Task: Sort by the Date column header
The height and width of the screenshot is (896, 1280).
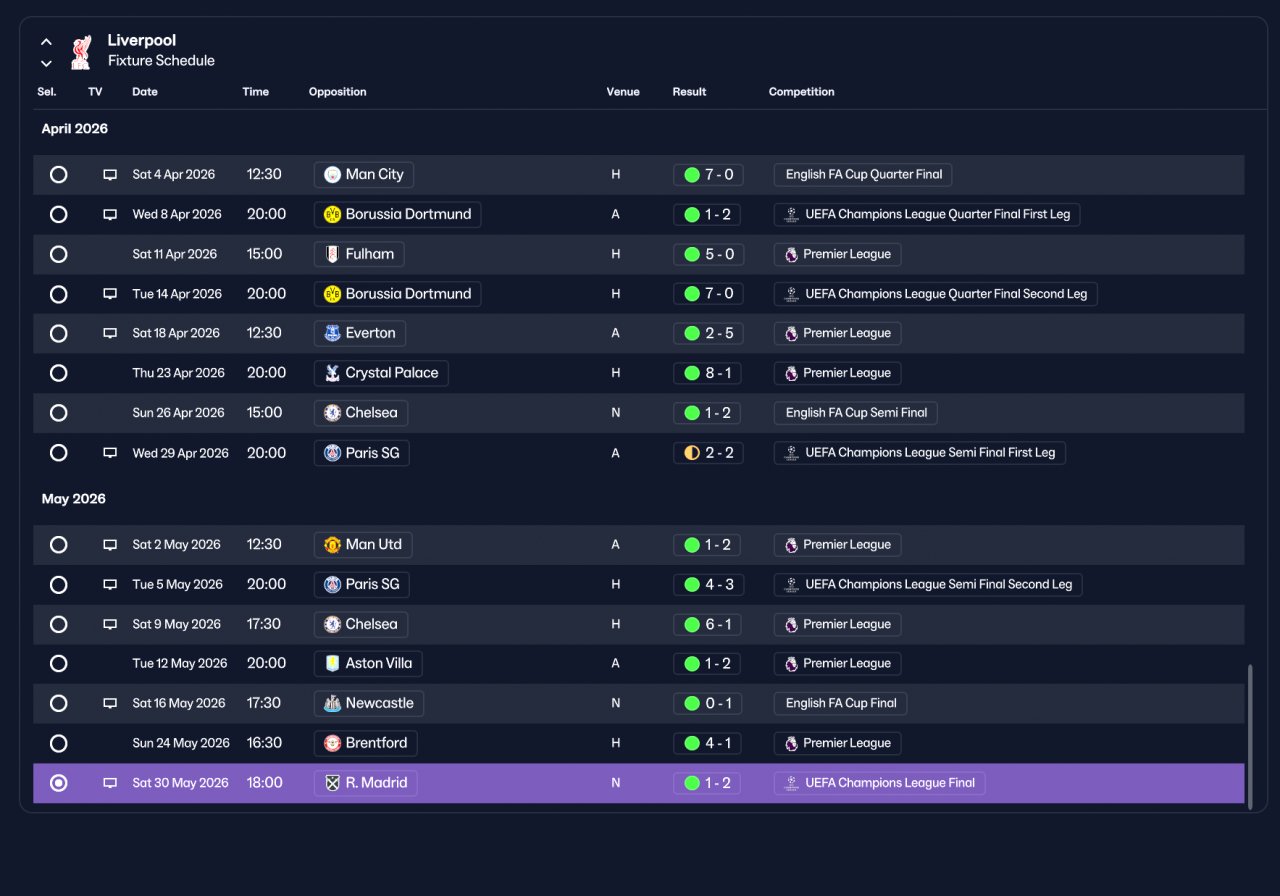Action: 145,92
